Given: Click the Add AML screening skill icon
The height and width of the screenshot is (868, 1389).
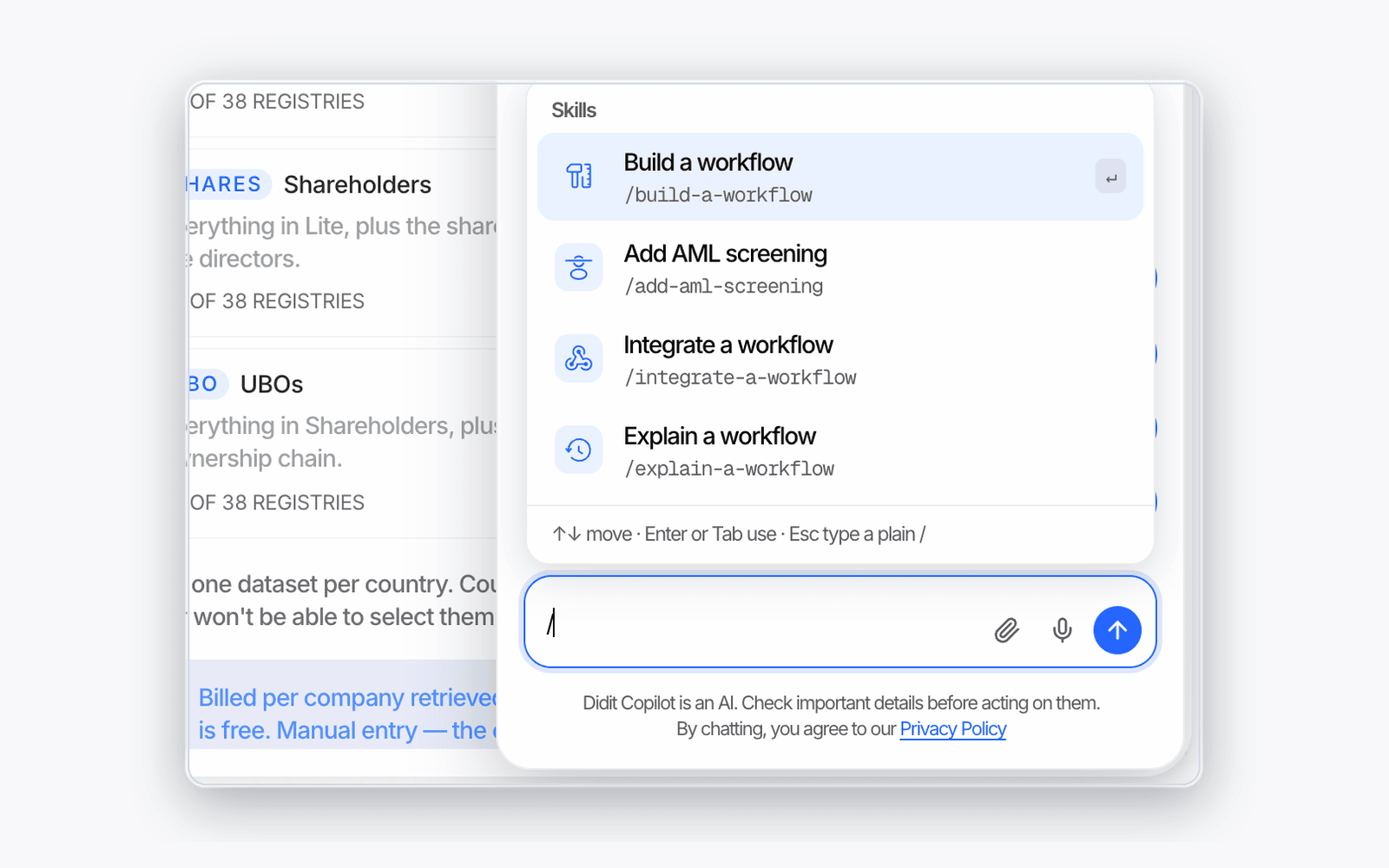Looking at the screenshot, I should click(x=579, y=267).
